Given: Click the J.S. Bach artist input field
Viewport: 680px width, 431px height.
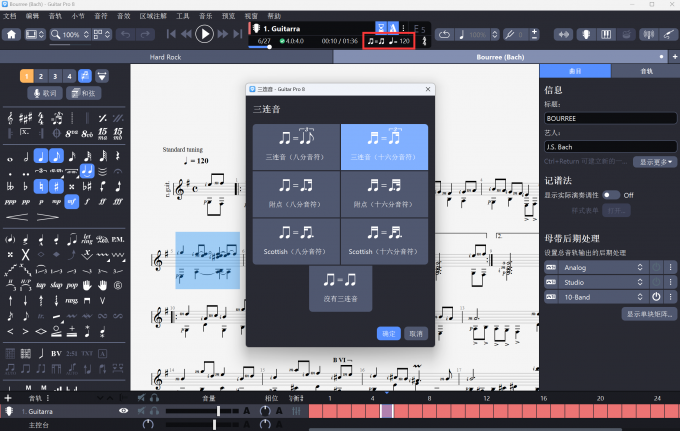Looking at the screenshot, I should click(610, 147).
